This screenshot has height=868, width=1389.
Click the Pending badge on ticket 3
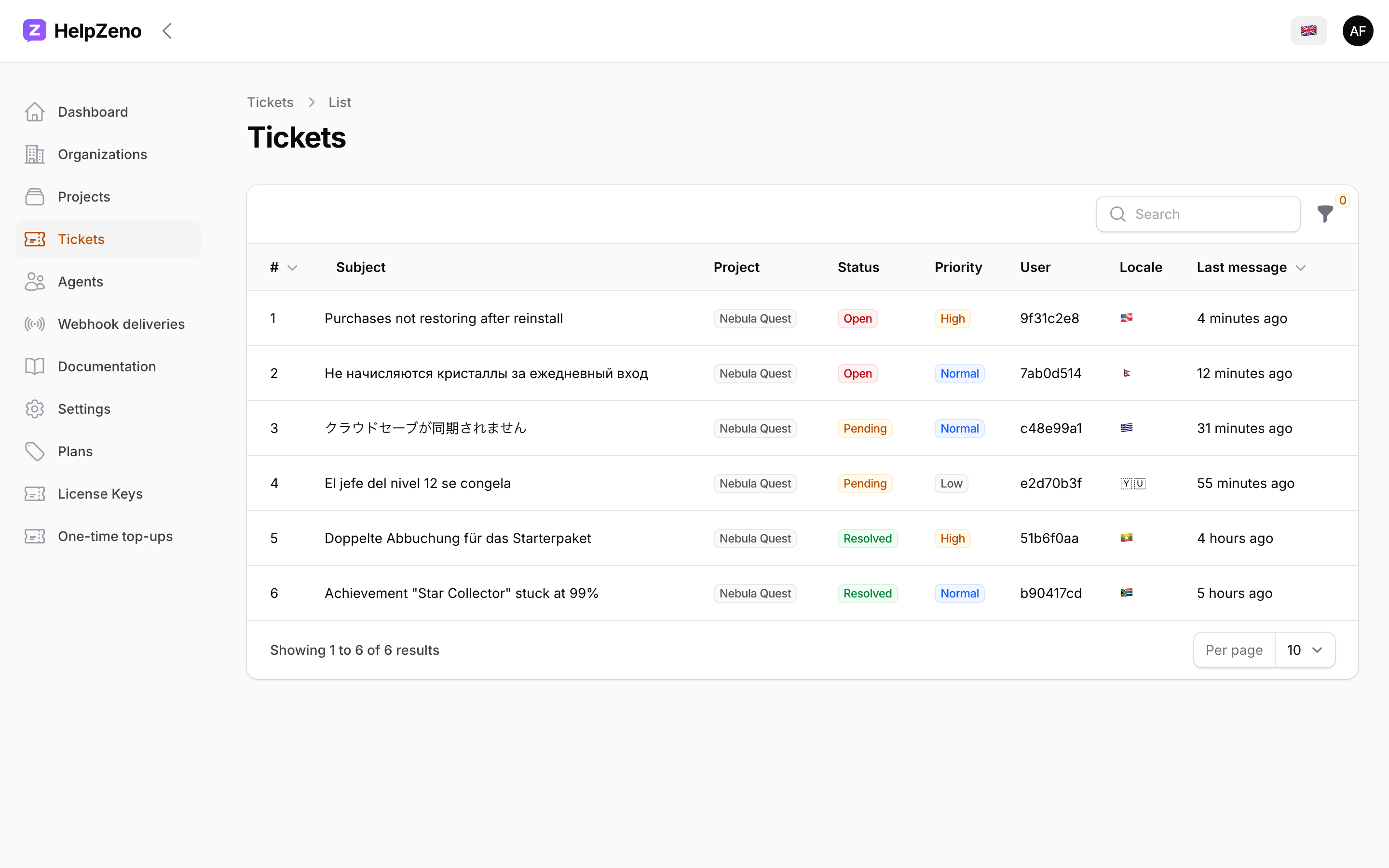(865, 428)
